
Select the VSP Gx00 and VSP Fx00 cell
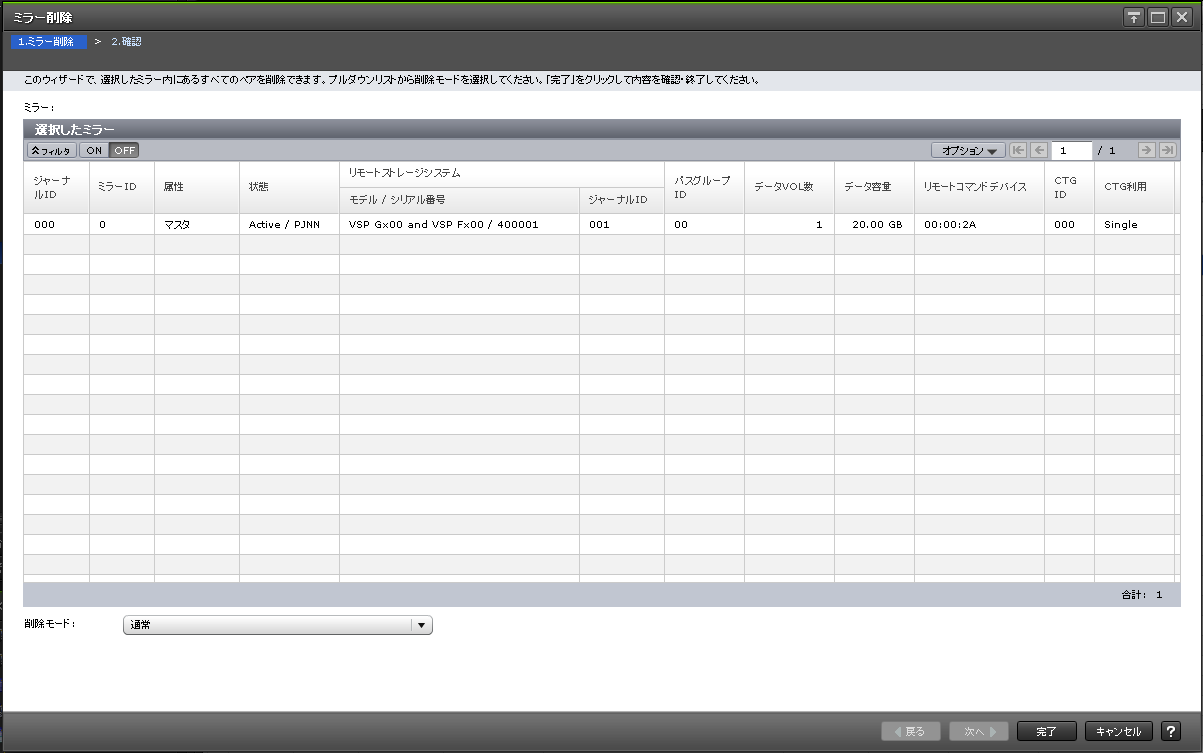click(x=459, y=225)
